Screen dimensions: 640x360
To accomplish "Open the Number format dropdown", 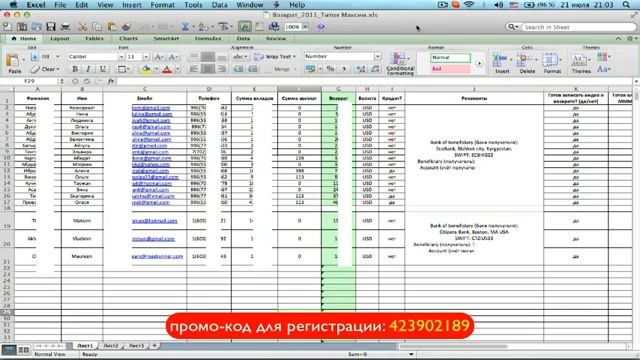I will (x=378, y=56).
